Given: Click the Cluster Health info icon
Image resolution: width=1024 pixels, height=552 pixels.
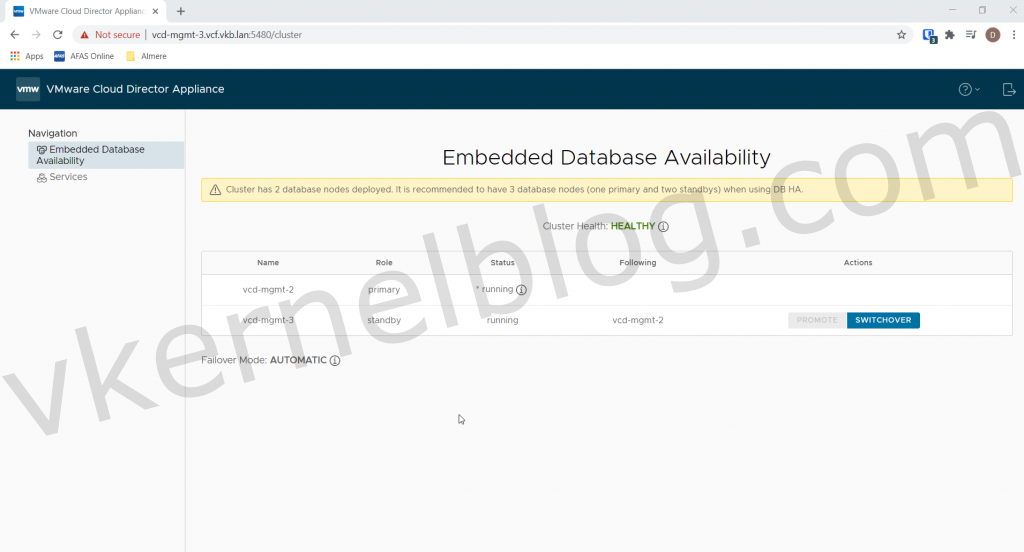Looking at the screenshot, I should coord(664,227).
